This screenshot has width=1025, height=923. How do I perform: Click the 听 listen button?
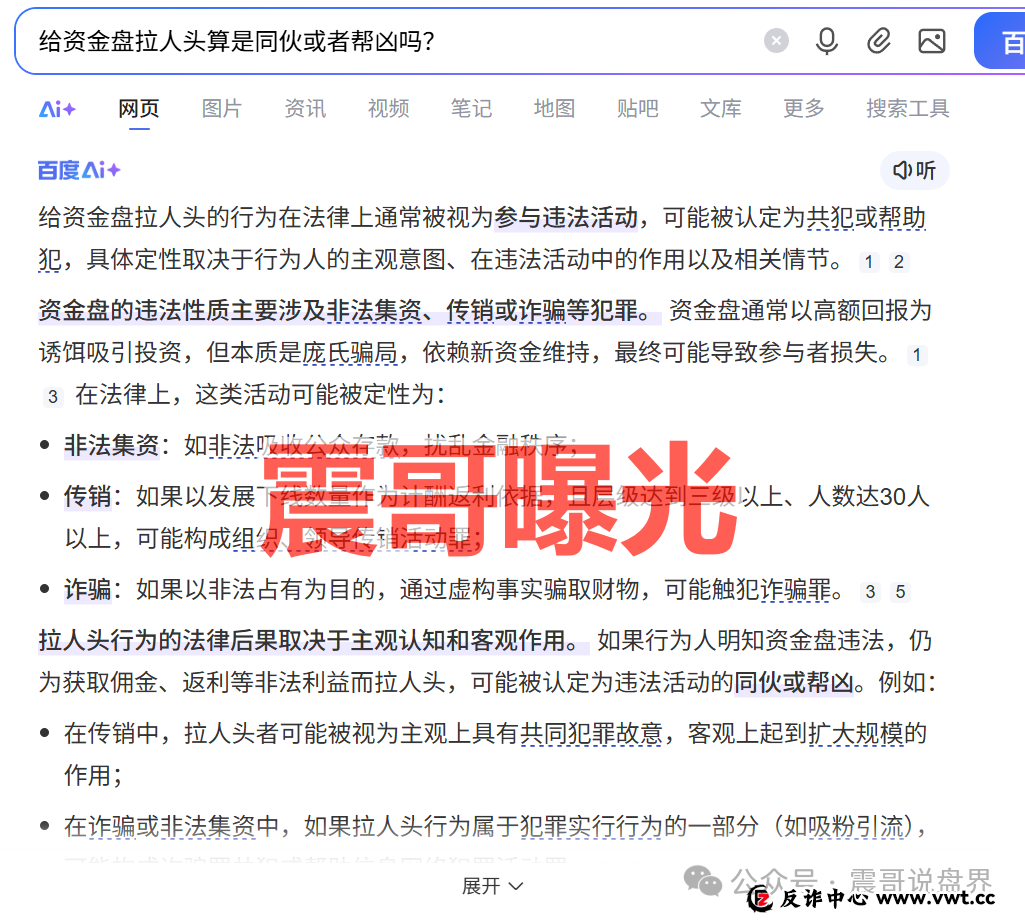[x=914, y=170]
